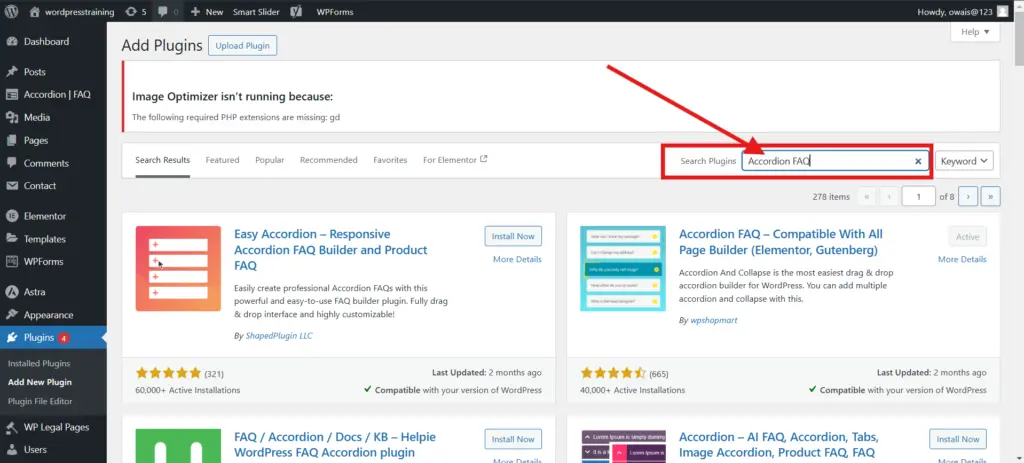
Task: Open wpshopmart author link
Action: click(714, 321)
